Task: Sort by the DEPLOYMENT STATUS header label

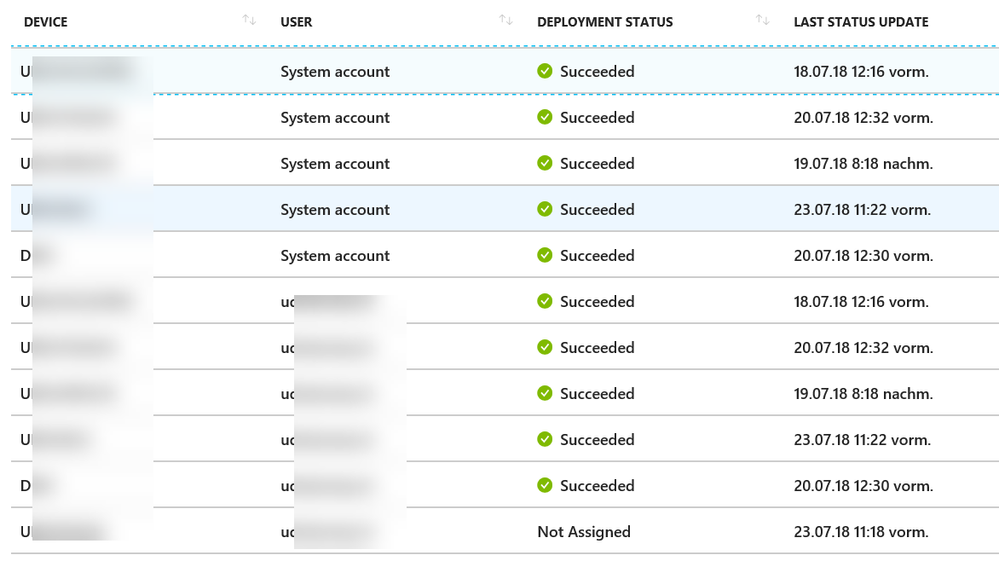Action: [604, 21]
